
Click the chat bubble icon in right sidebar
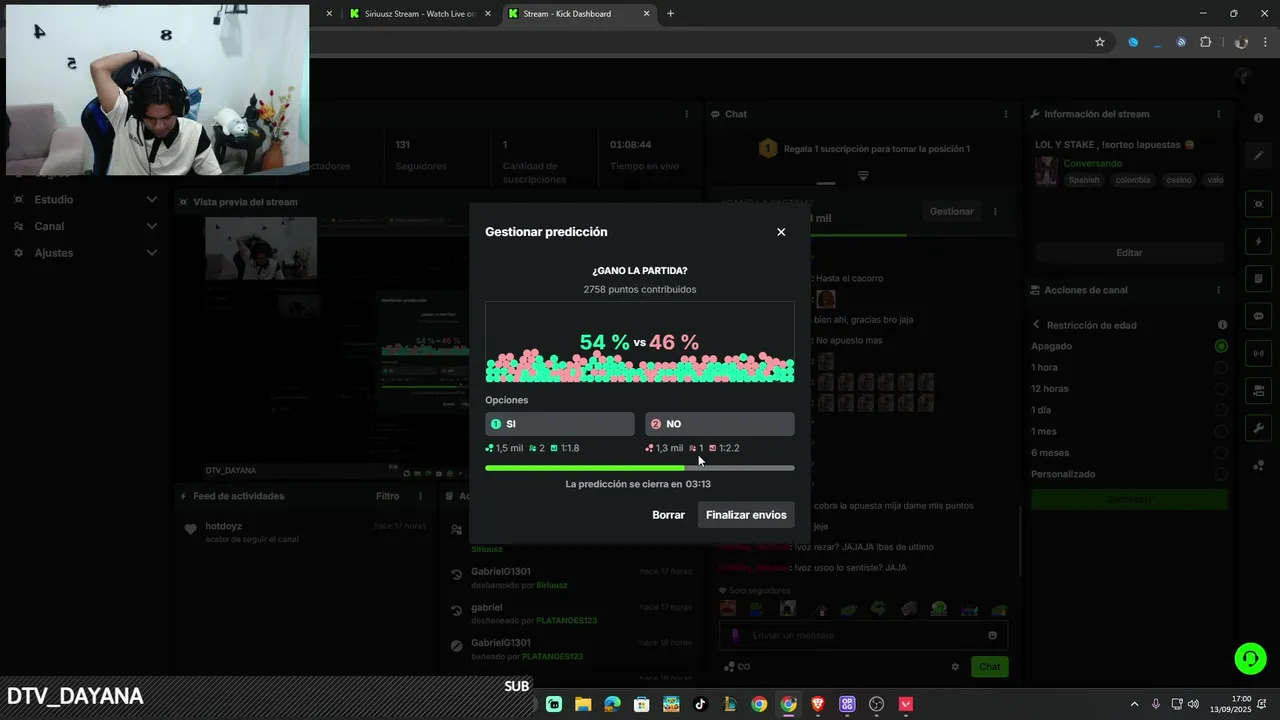[x=1258, y=316]
